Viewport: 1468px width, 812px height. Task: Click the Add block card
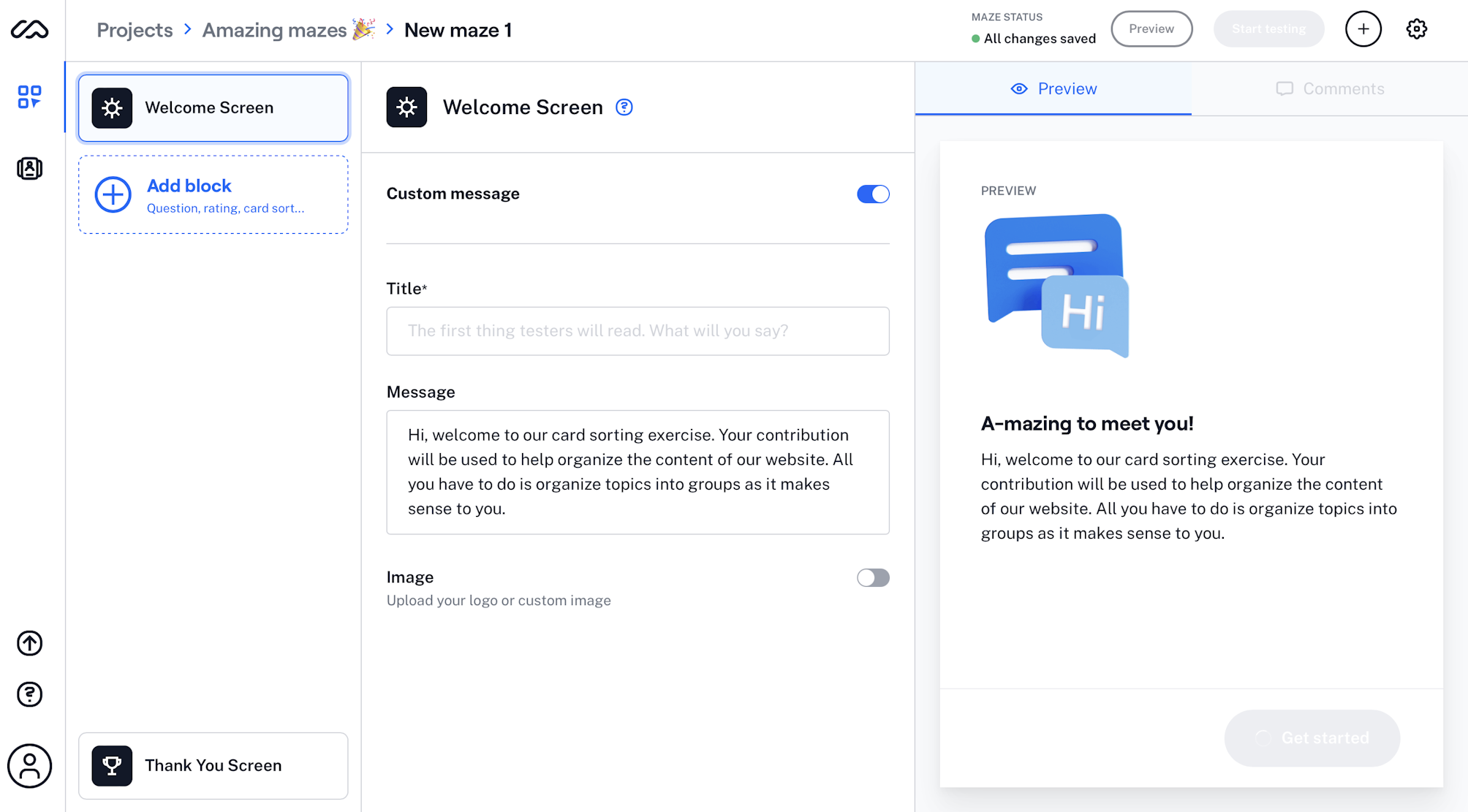(213, 195)
